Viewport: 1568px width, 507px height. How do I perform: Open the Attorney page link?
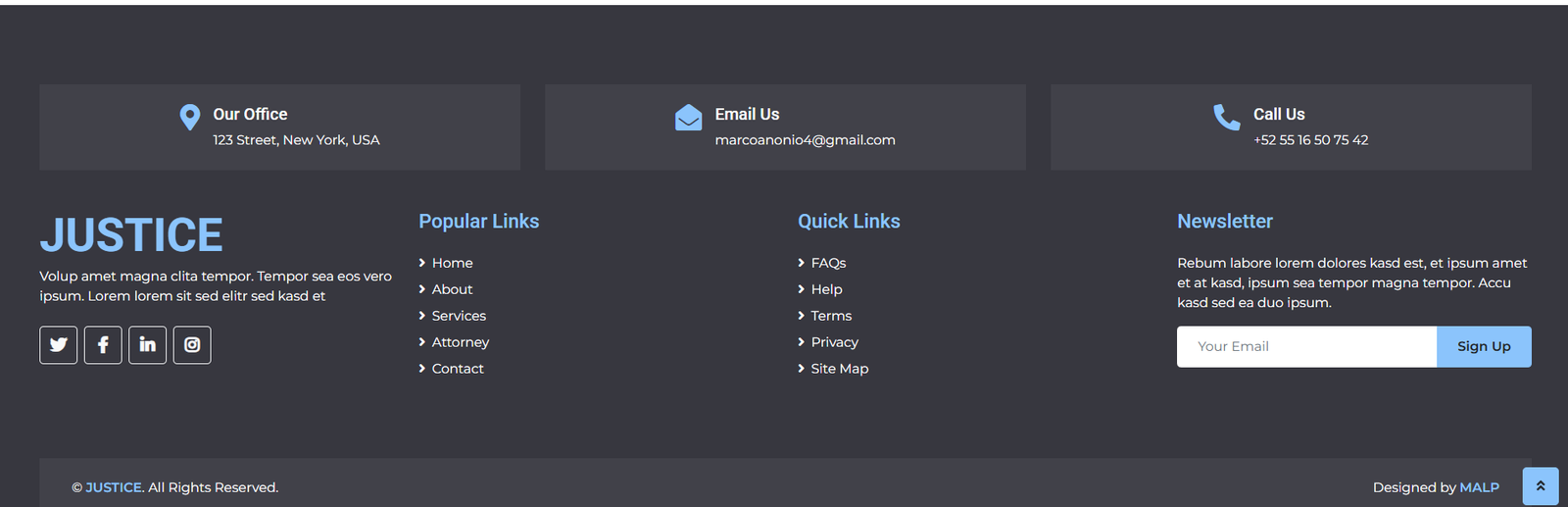click(x=460, y=342)
